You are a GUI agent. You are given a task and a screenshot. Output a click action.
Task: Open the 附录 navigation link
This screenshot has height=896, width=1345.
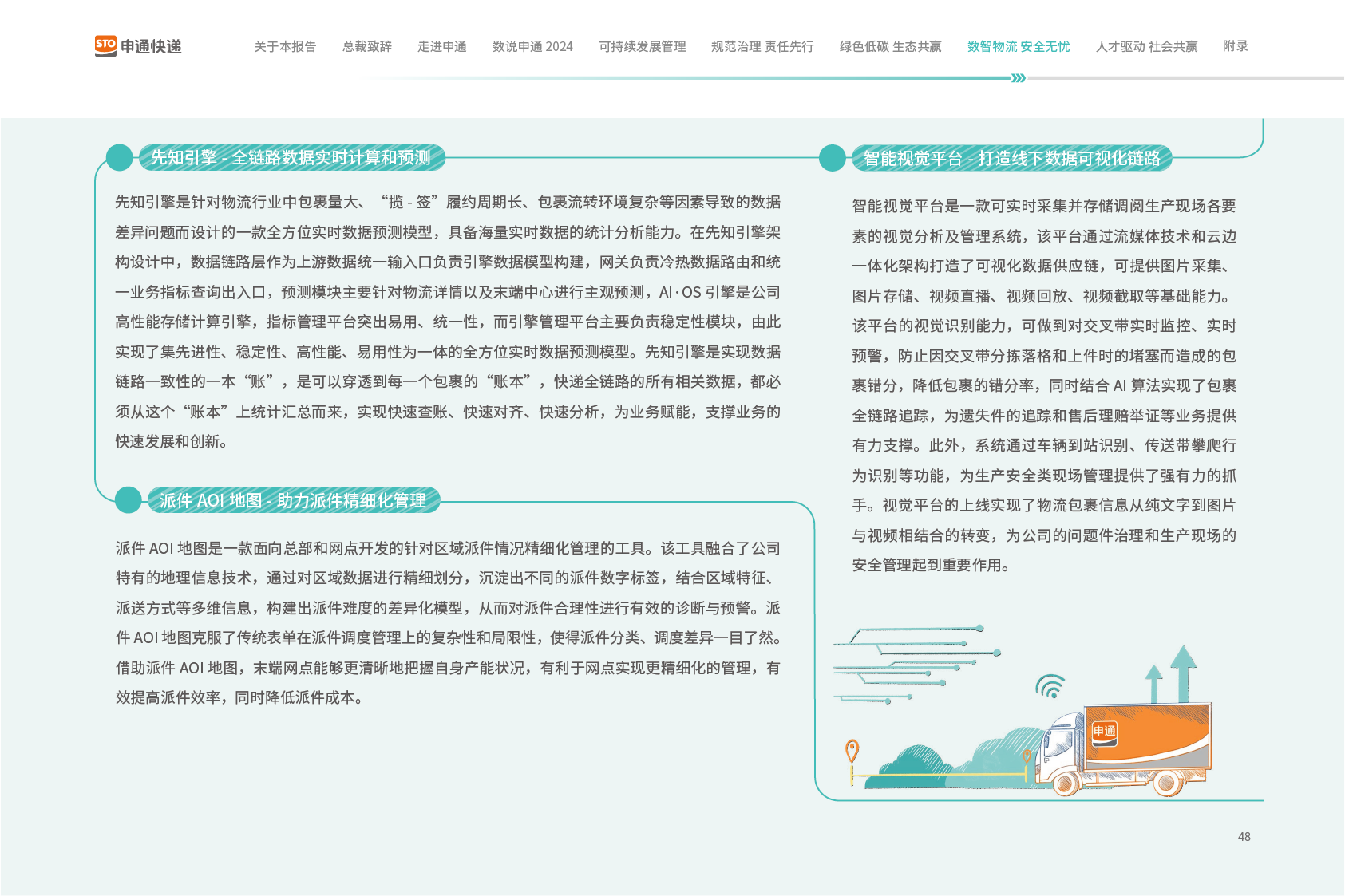(1235, 46)
